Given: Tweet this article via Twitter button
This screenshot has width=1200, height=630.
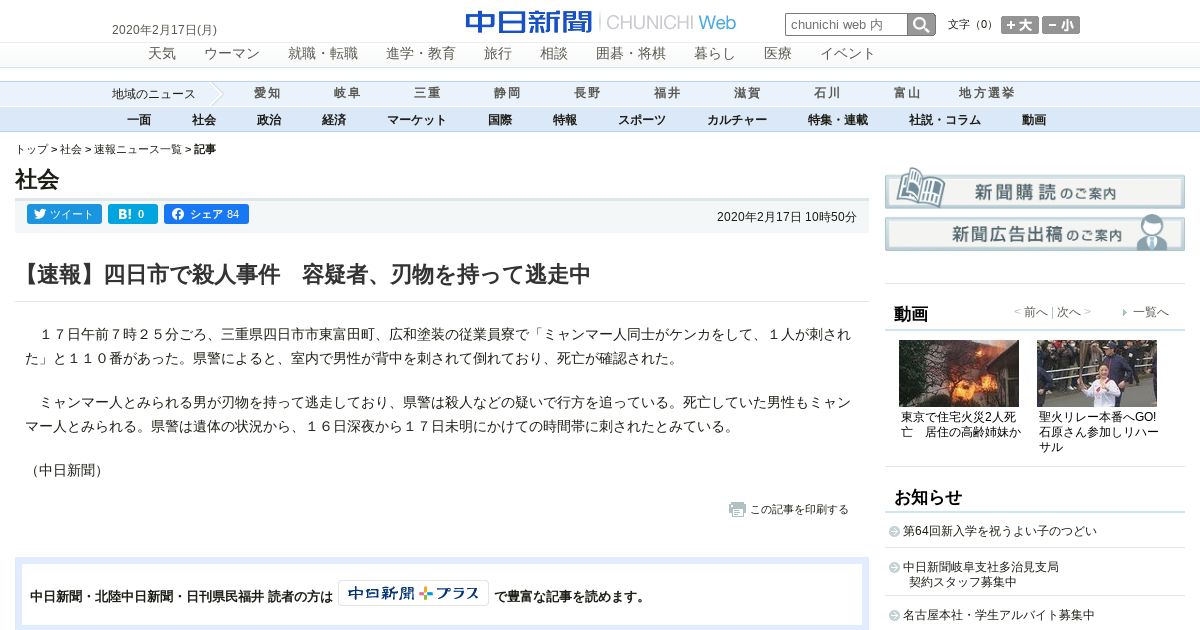Looking at the screenshot, I should (x=64, y=214).
